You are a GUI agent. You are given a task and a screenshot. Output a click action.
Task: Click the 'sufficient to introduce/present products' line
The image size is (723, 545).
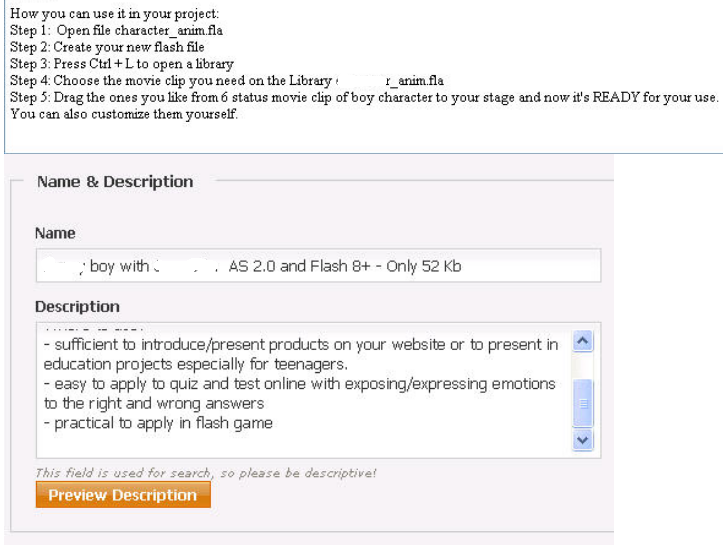click(x=300, y=345)
